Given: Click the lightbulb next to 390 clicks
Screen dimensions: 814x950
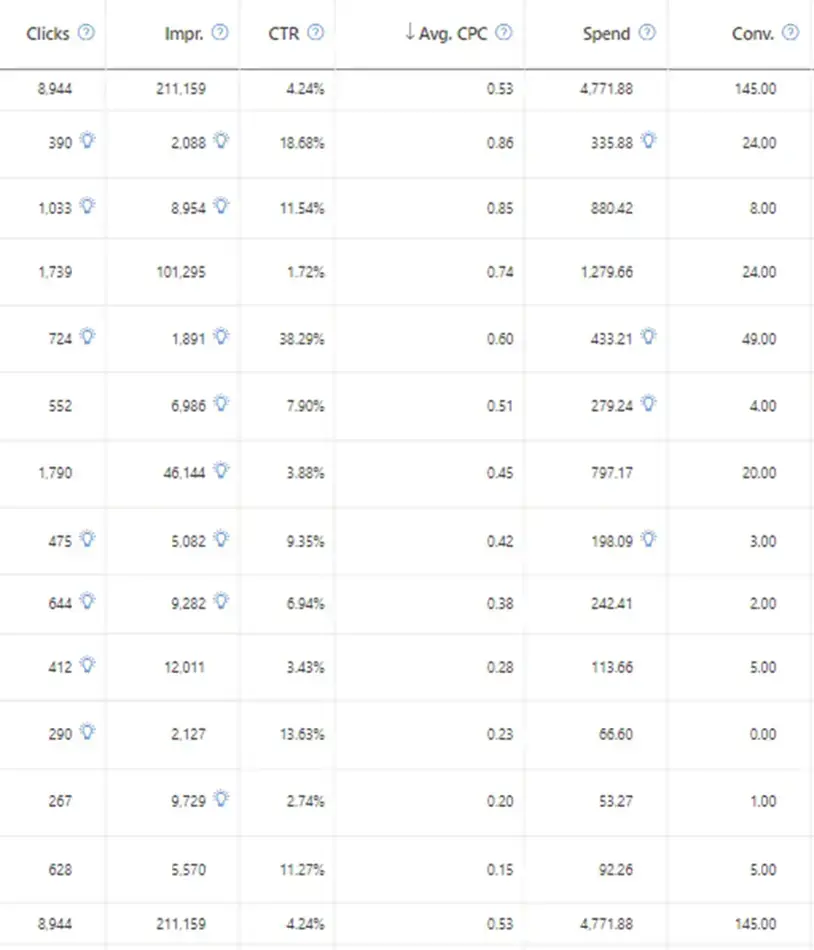Looking at the screenshot, I should (x=87, y=142).
